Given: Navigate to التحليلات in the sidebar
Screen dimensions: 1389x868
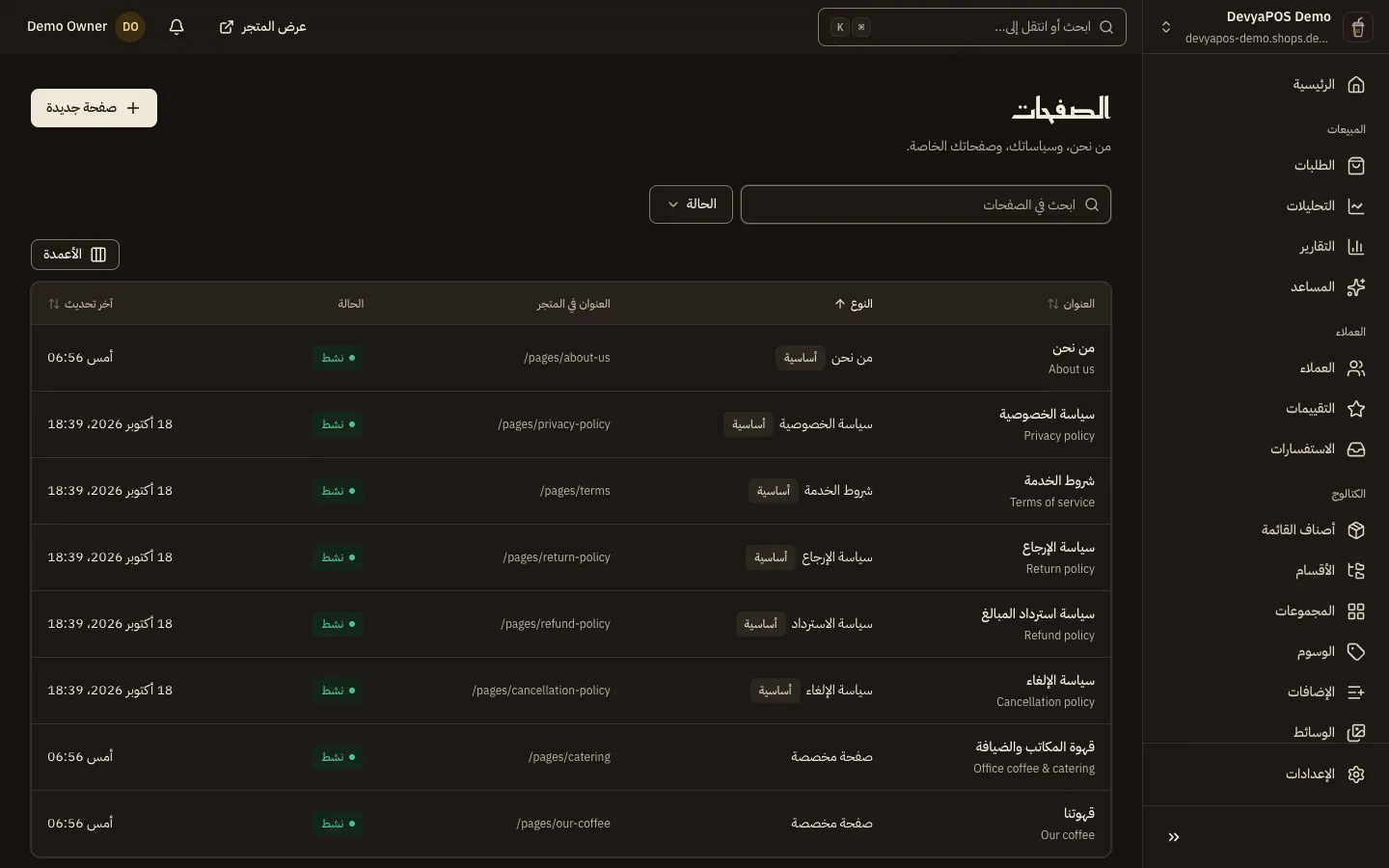Looking at the screenshot, I should click(1266, 206).
